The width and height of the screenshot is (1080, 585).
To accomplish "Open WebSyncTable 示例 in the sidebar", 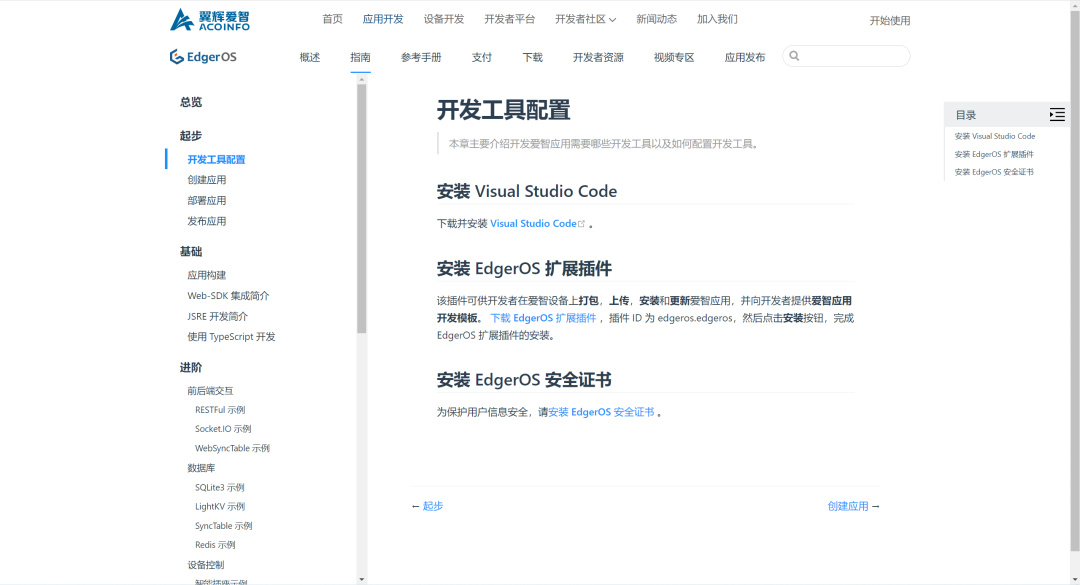I will pyautogui.click(x=232, y=448).
